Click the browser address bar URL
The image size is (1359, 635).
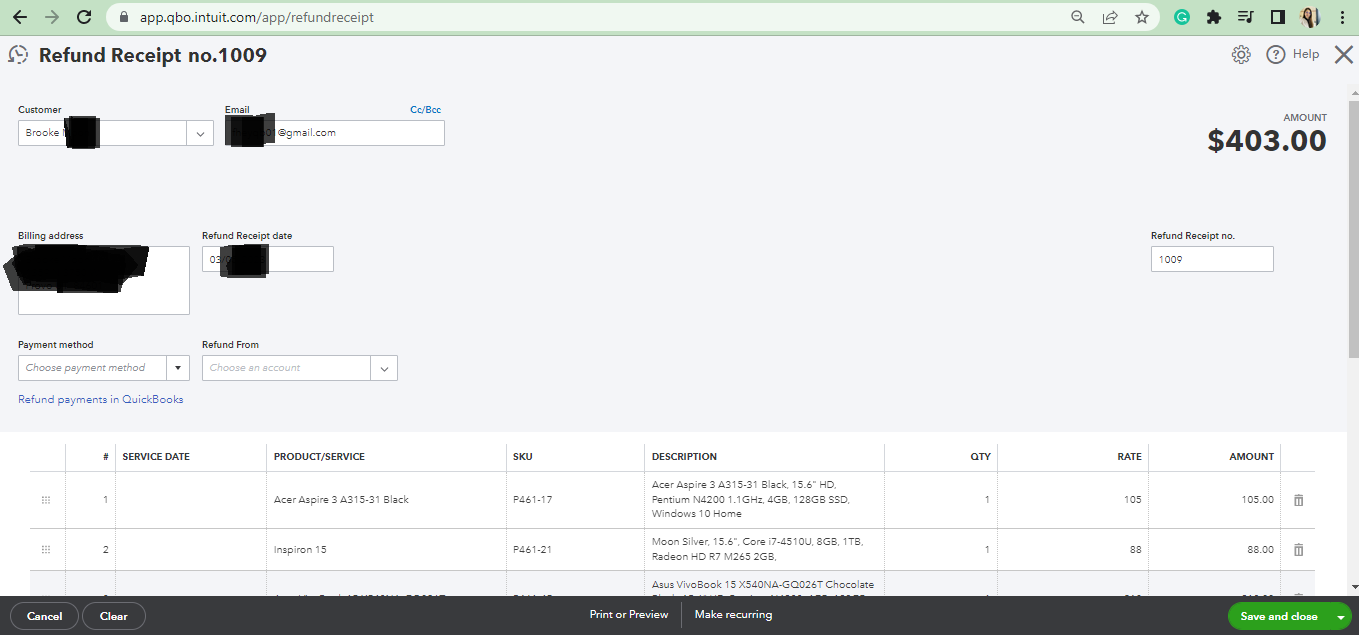click(x=257, y=17)
